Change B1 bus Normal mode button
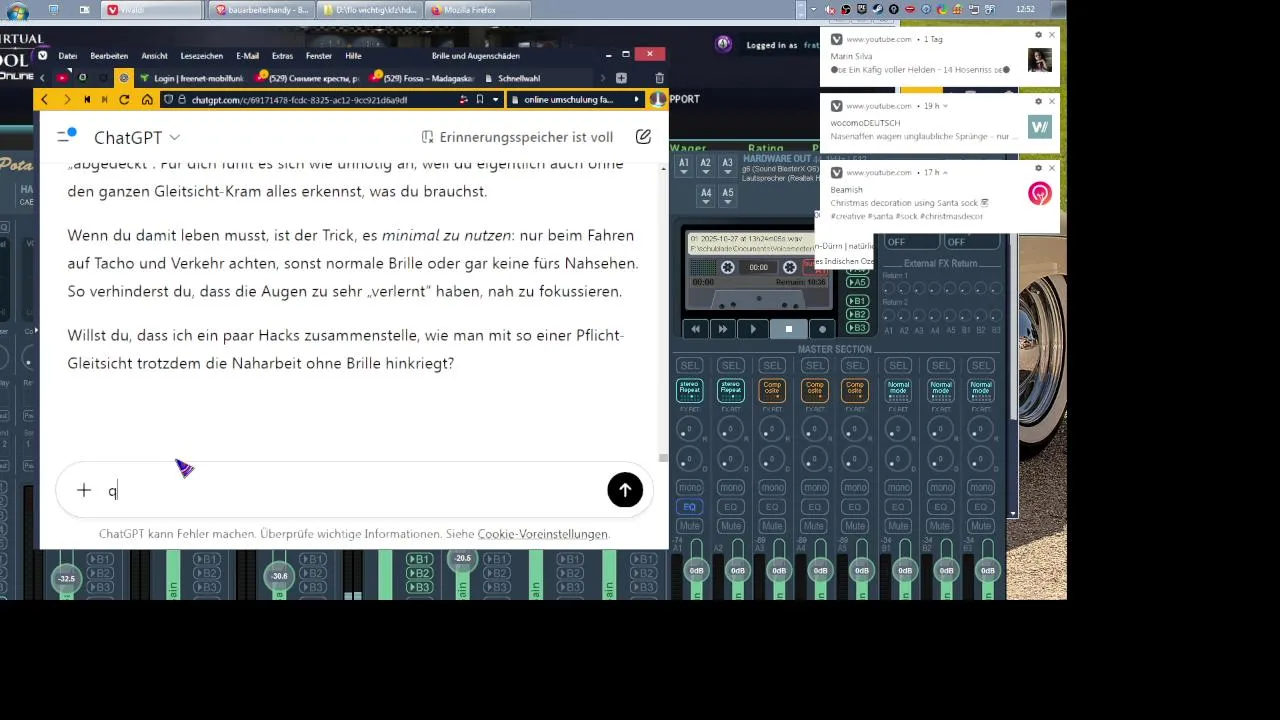This screenshot has width=1280, height=720. pyautogui.click(x=898, y=390)
